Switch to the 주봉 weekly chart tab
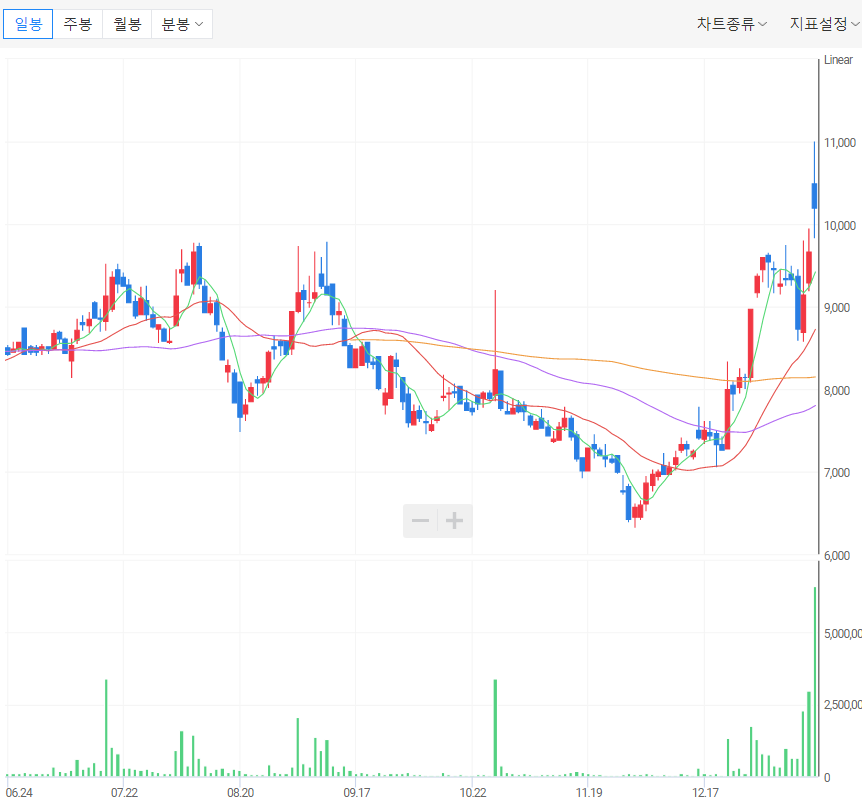The height and width of the screenshot is (808, 862). (78, 24)
